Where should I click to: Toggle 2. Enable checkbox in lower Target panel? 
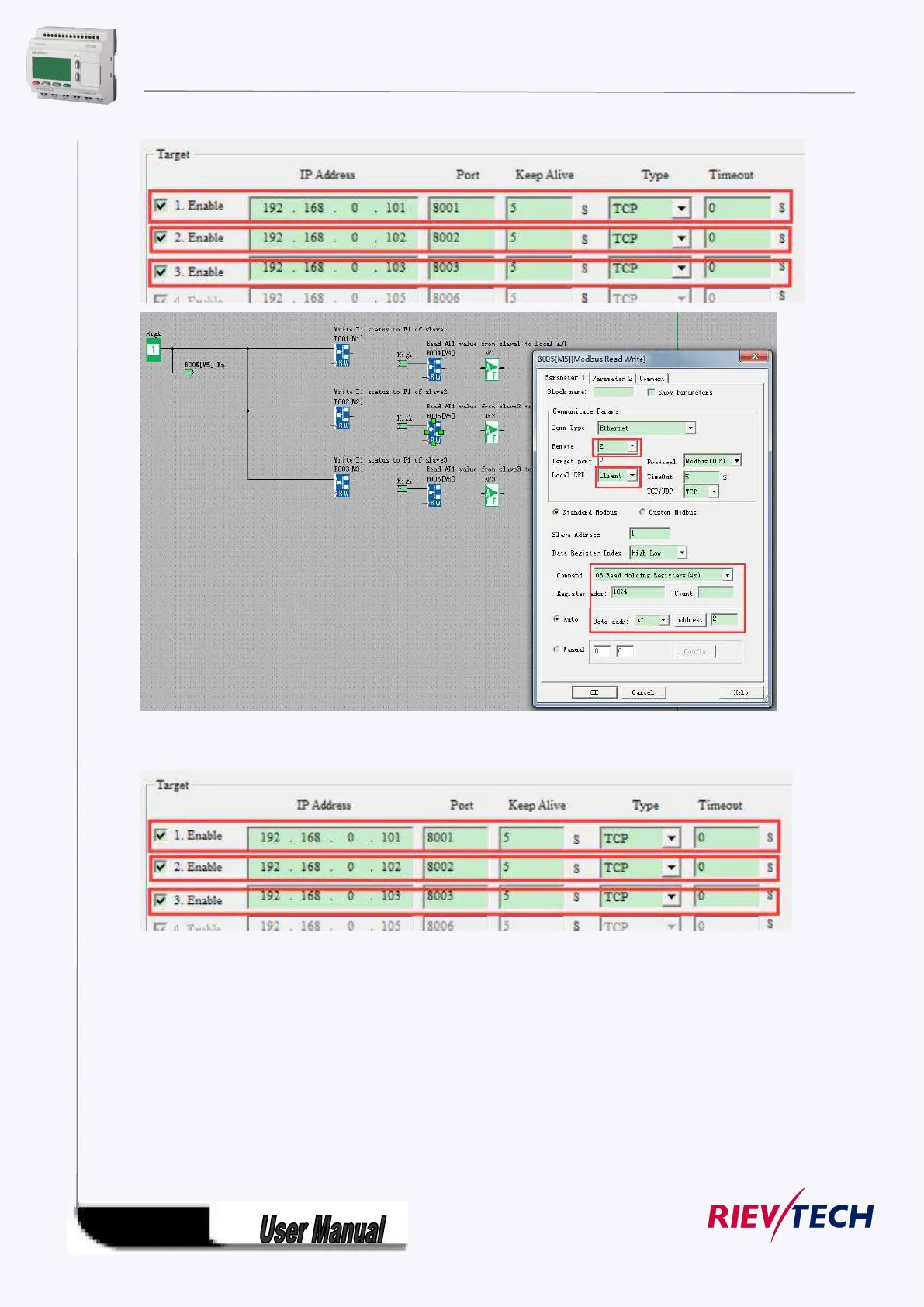pos(160,866)
